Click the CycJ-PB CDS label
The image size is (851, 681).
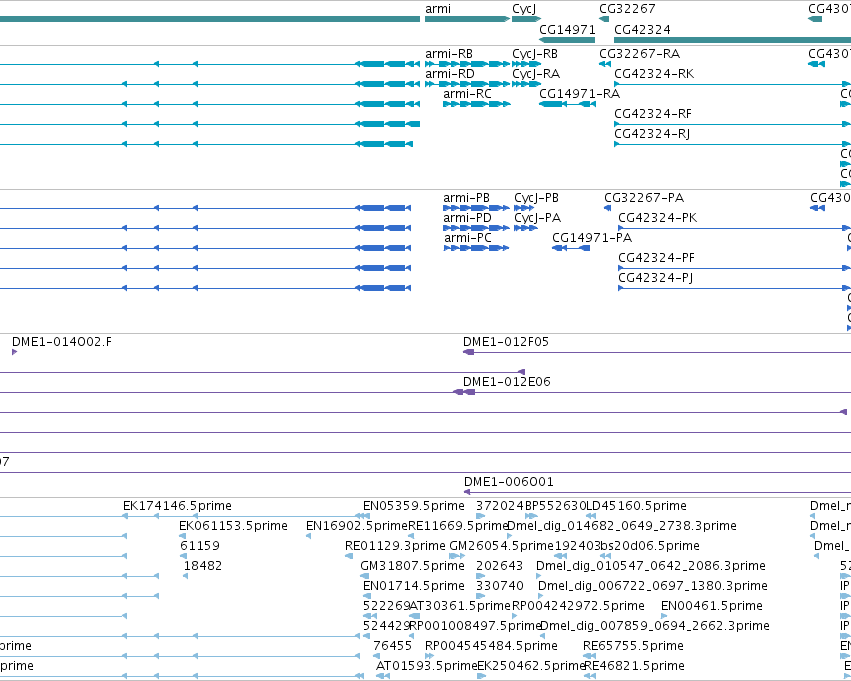click(536, 199)
